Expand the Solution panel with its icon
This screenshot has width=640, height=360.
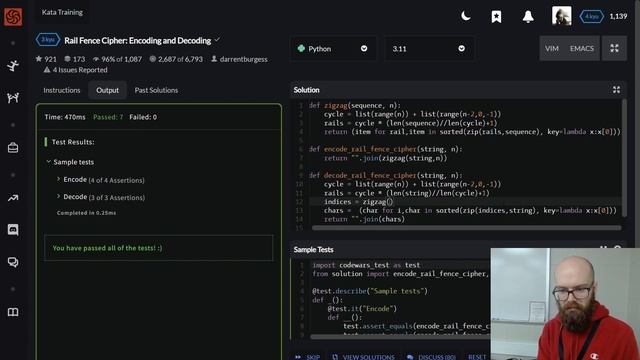pyautogui.click(x=616, y=90)
